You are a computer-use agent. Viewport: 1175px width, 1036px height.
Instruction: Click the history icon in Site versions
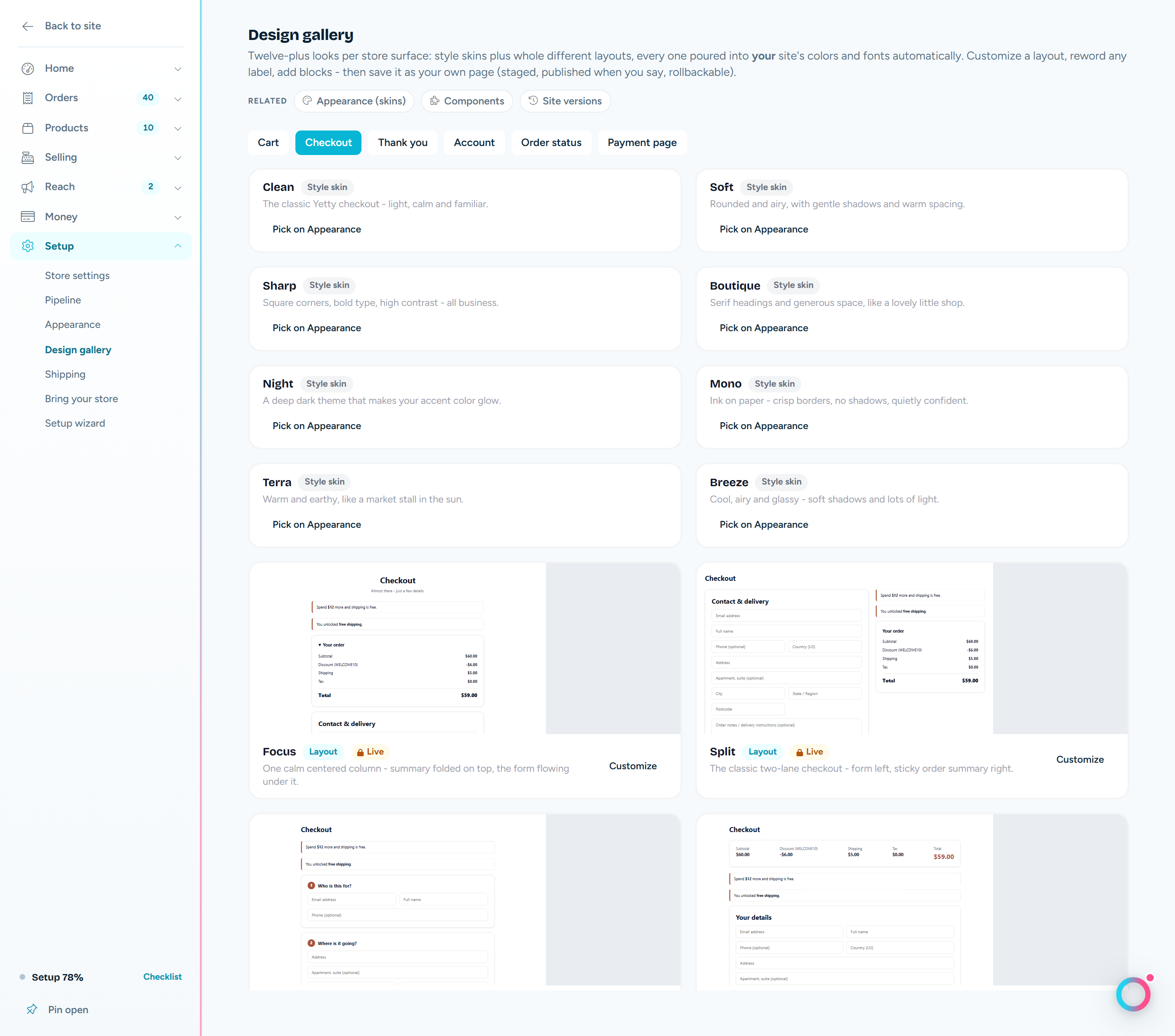click(x=534, y=101)
